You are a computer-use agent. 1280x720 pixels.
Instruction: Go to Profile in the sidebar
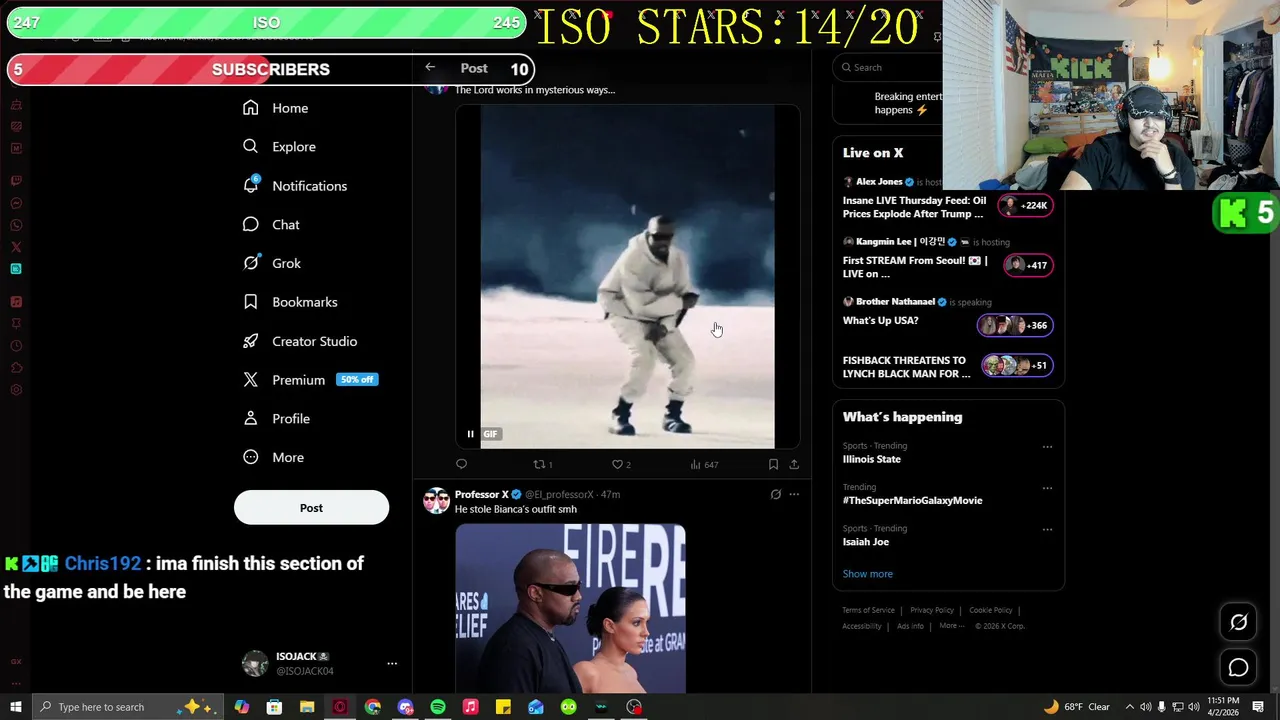(x=277, y=419)
